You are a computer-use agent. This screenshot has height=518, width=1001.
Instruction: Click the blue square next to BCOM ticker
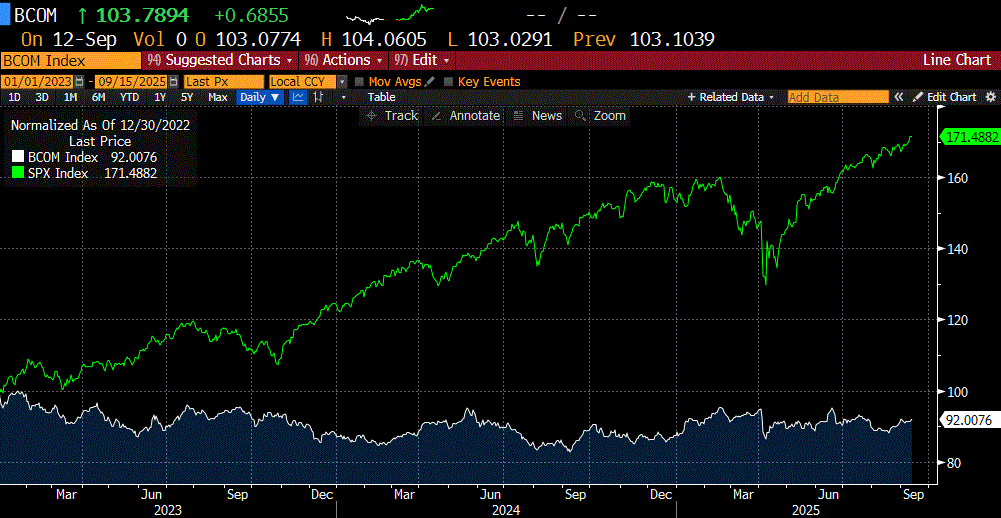[x=4, y=15]
